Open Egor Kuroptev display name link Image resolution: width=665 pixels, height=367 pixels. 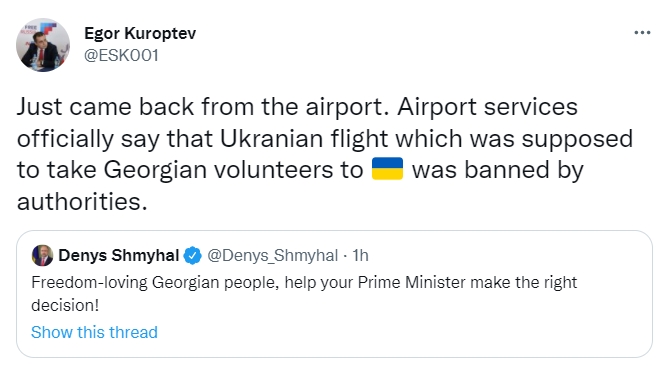click(140, 34)
